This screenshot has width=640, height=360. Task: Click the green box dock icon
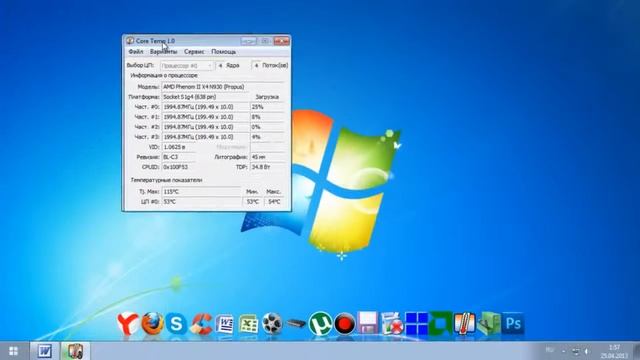click(489, 324)
